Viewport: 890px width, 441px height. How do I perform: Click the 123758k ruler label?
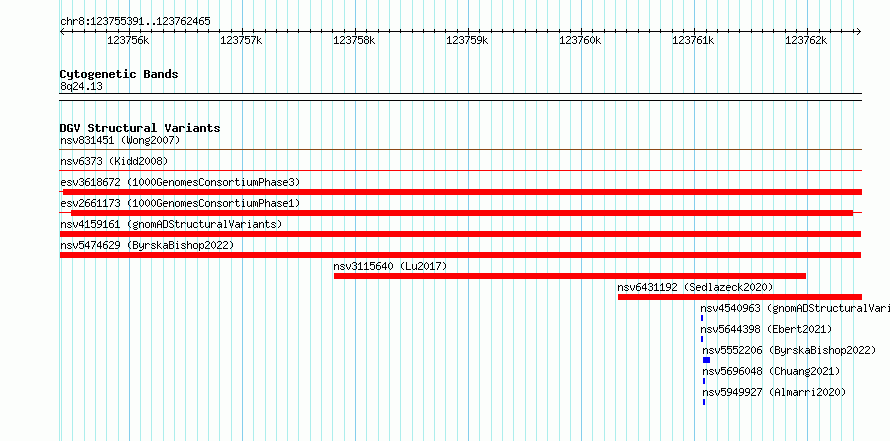(354, 41)
